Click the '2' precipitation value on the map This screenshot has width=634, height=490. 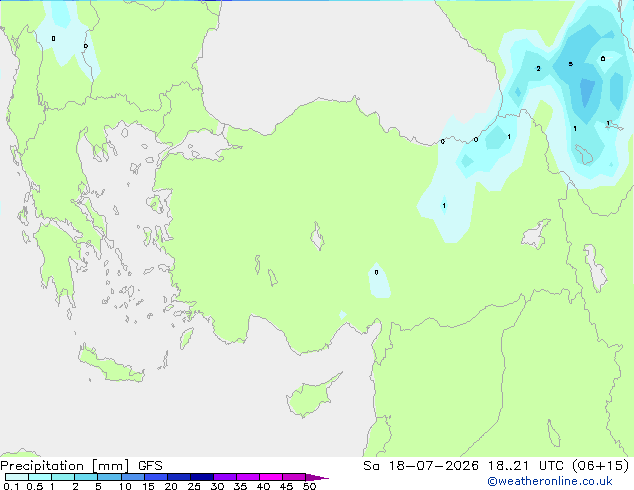click(x=538, y=68)
